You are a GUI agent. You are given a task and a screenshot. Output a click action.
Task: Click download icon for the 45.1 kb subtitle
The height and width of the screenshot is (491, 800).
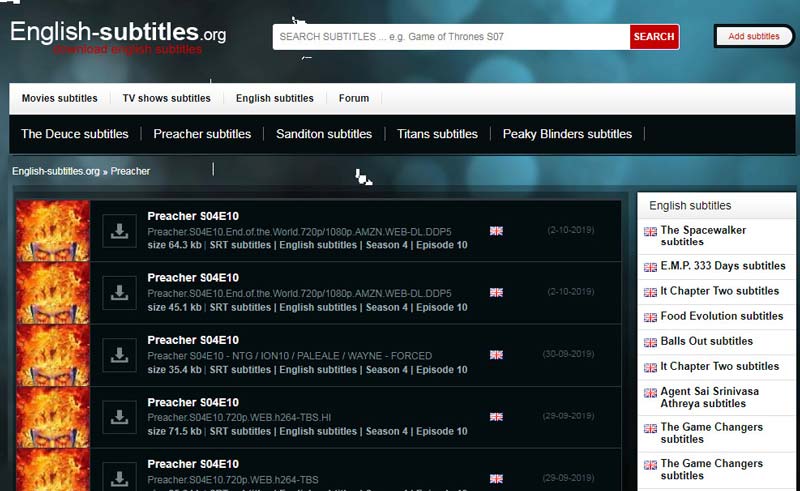point(120,293)
